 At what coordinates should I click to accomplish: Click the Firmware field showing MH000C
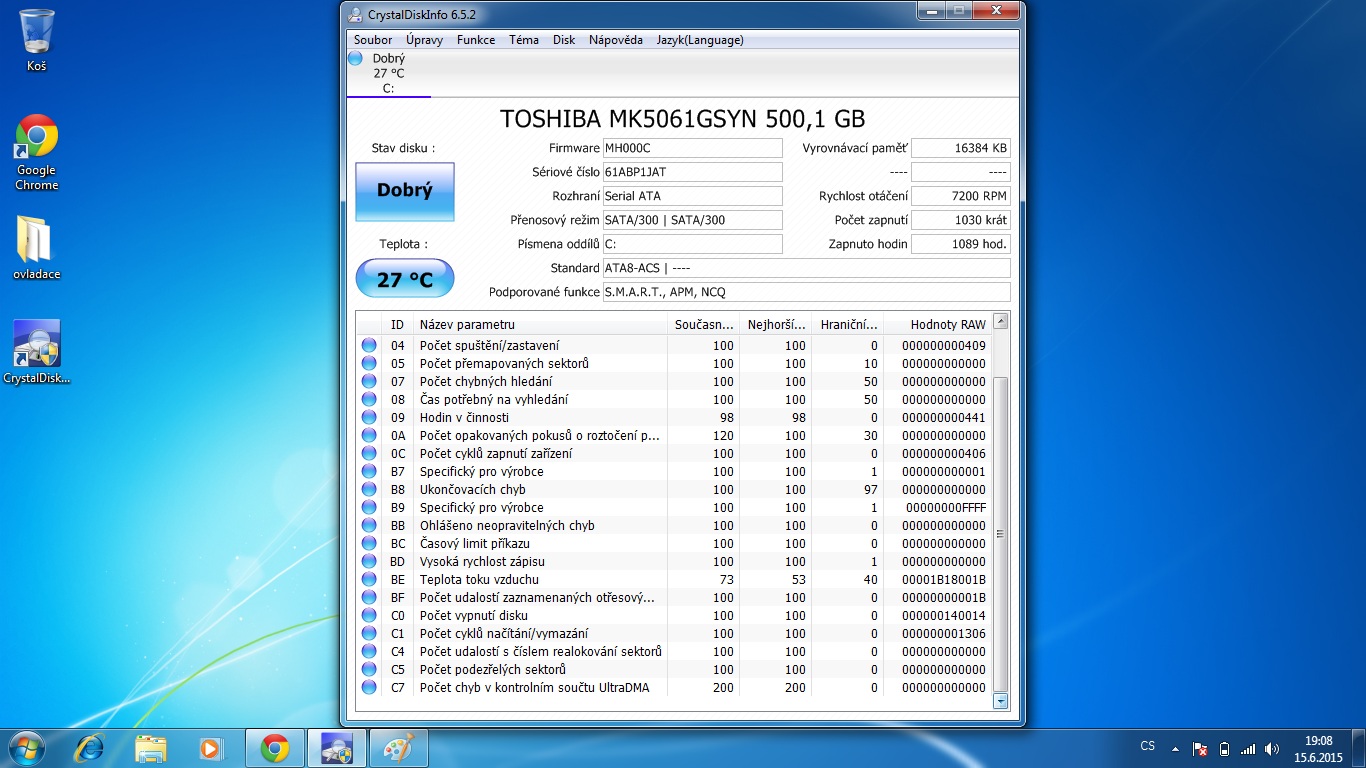pyautogui.click(x=692, y=148)
